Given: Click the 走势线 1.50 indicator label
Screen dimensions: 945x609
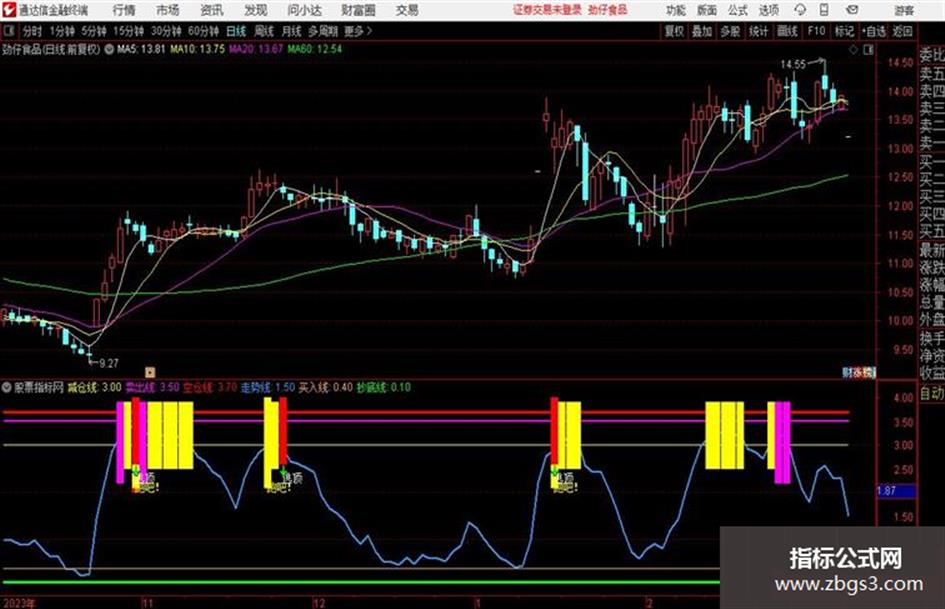Looking at the screenshot, I should pyautogui.click(x=268, y=387).
